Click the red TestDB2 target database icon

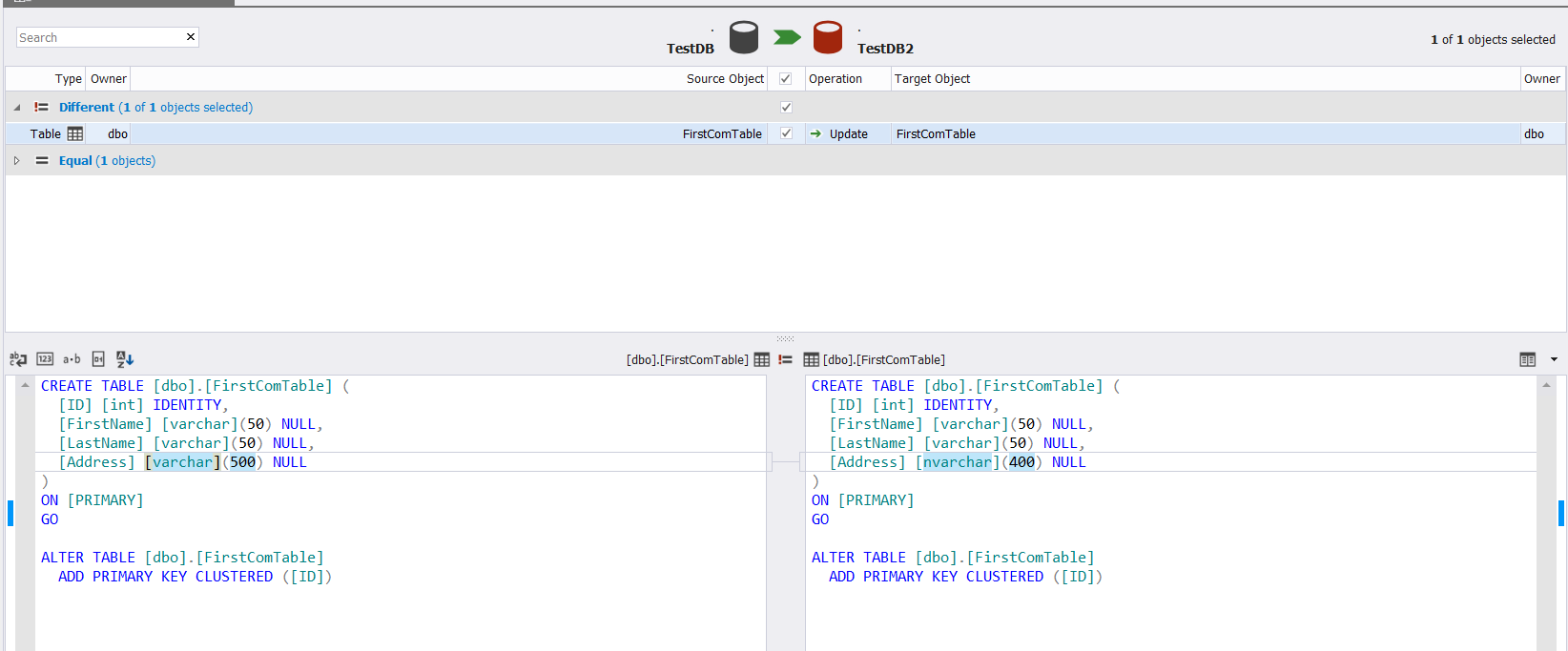[x=828, y=37]
